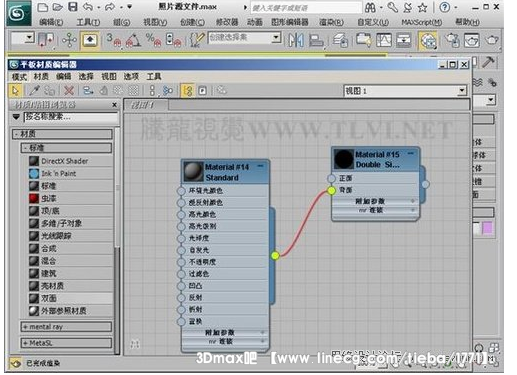Click the binoculars search icon
The image size is (517, 375).
(370, 7)
